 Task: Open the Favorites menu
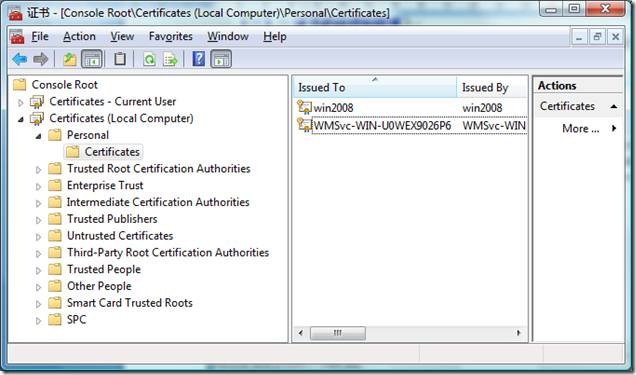[x=170, y=36]
